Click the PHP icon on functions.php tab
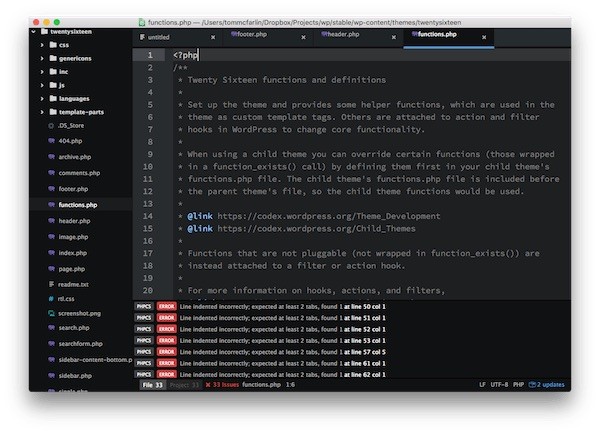Screen dimensions: 600x433 tap(415, 34)
